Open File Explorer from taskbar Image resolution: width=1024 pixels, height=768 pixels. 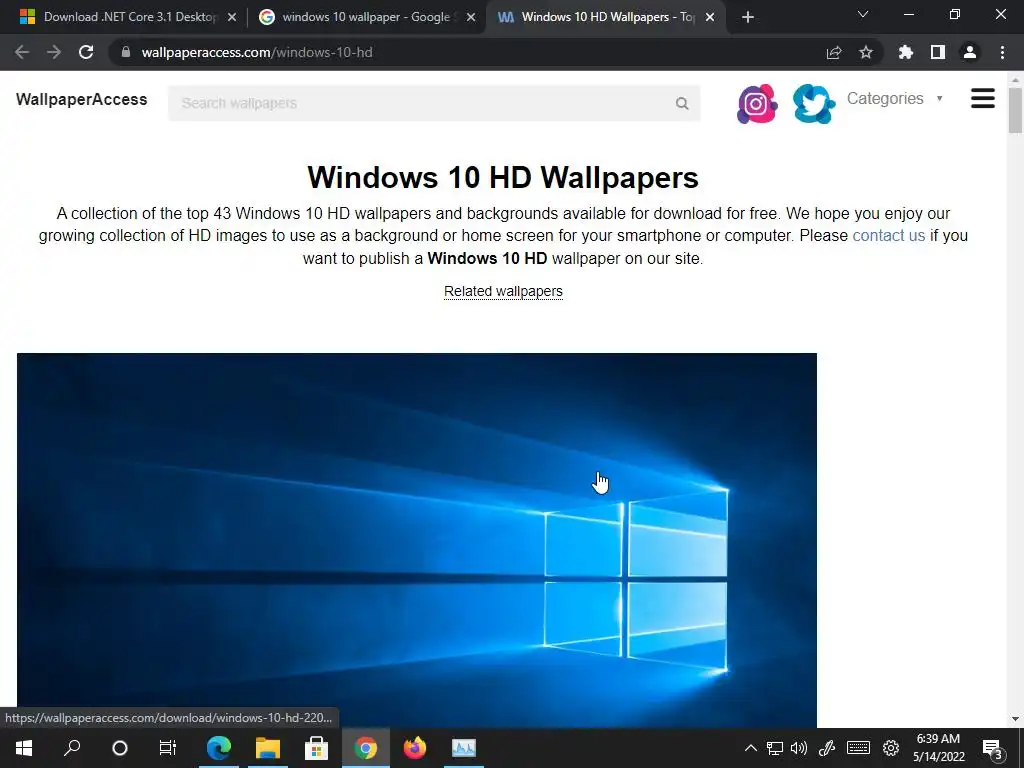[268, 748]
